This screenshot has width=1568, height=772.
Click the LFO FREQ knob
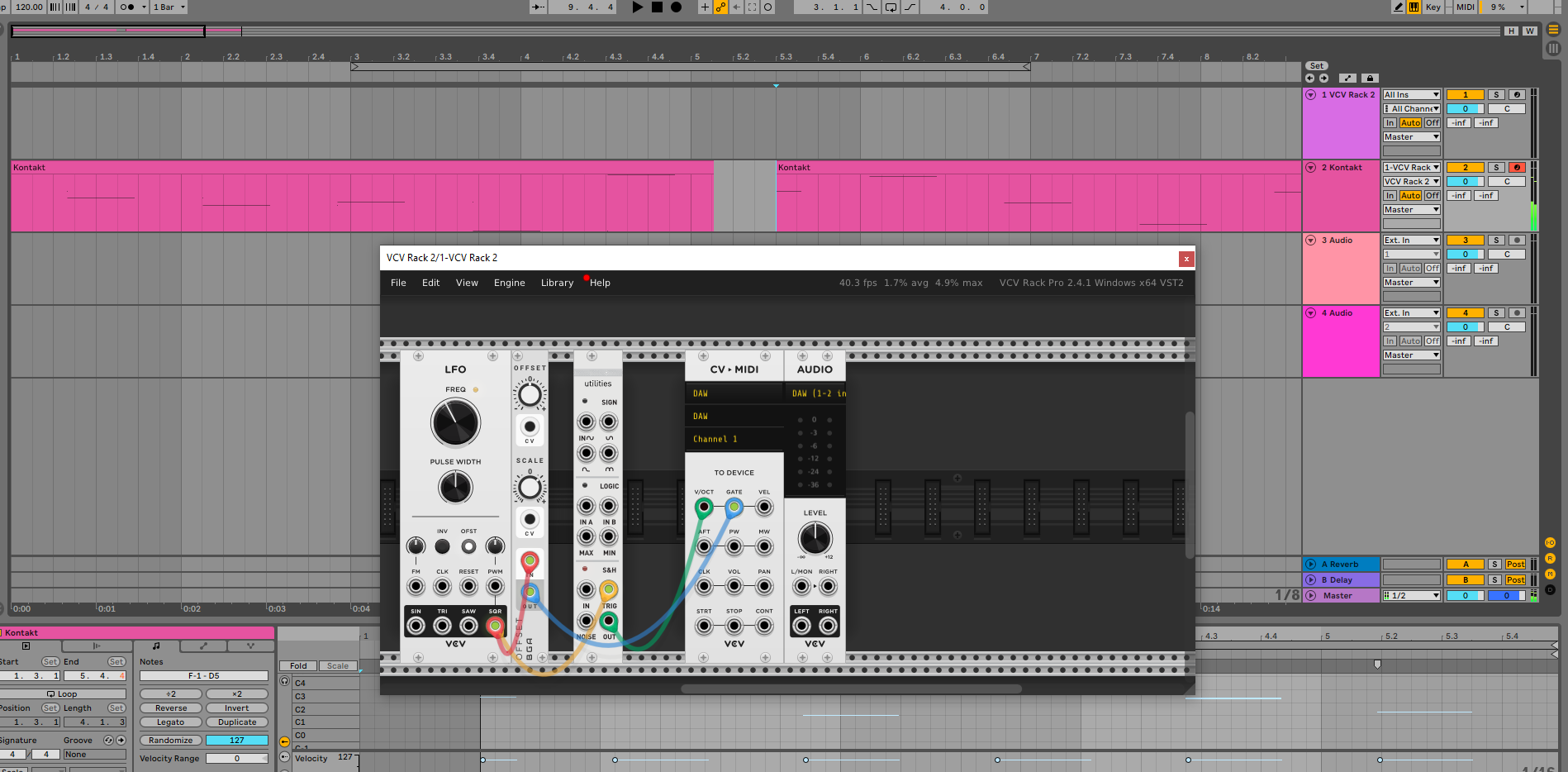[x=455, y=423]
